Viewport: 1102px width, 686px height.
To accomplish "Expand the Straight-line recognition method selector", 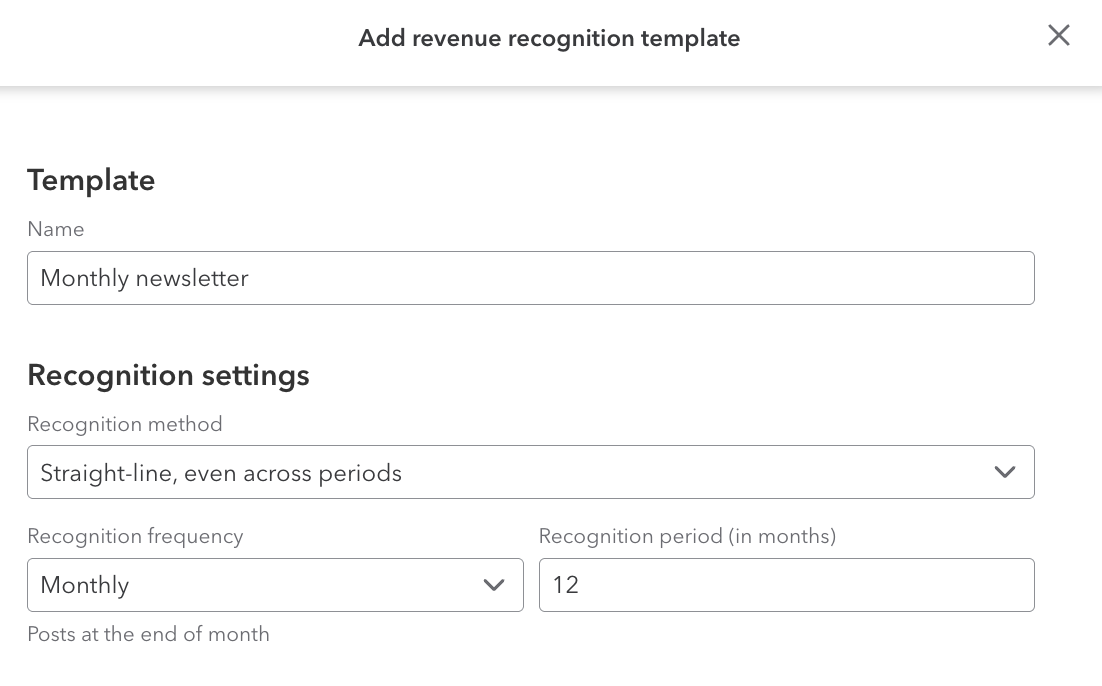I will 530,471.
